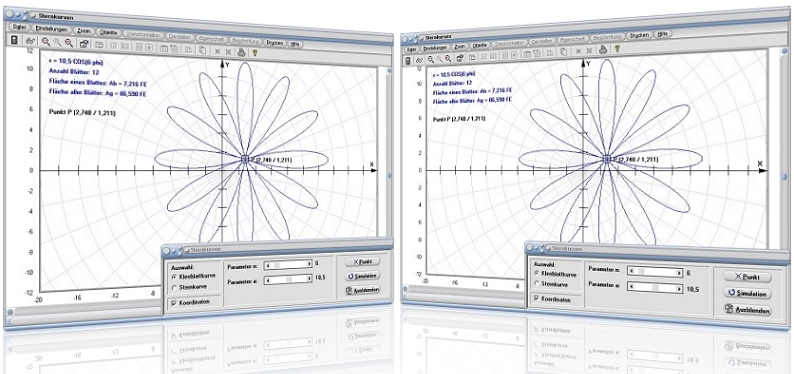Click the Punkt button in right dialog
This screenshot has width=794, height=374.
(747, 277)
